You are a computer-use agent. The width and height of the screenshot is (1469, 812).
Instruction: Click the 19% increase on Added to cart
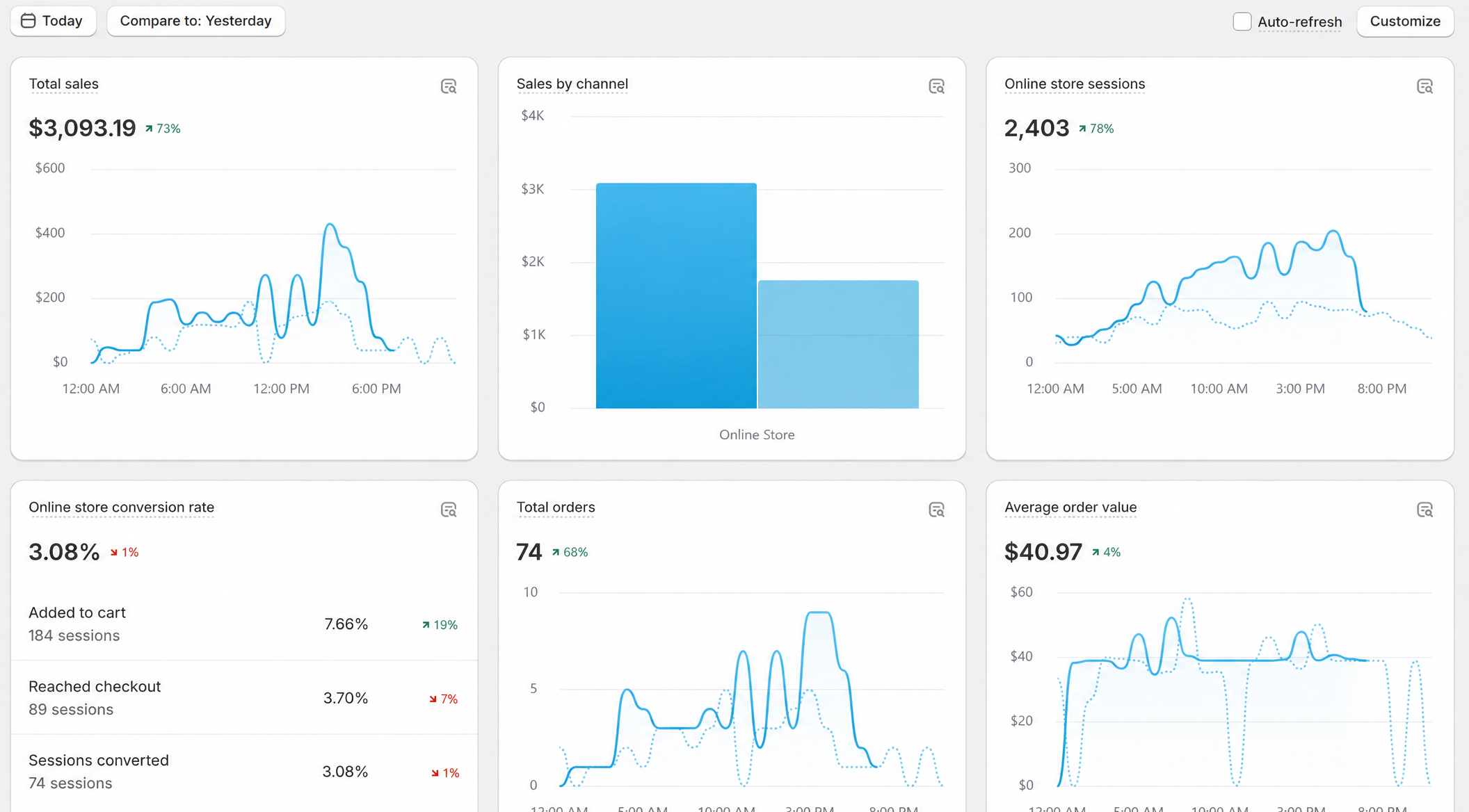click(x=440, y=625)
